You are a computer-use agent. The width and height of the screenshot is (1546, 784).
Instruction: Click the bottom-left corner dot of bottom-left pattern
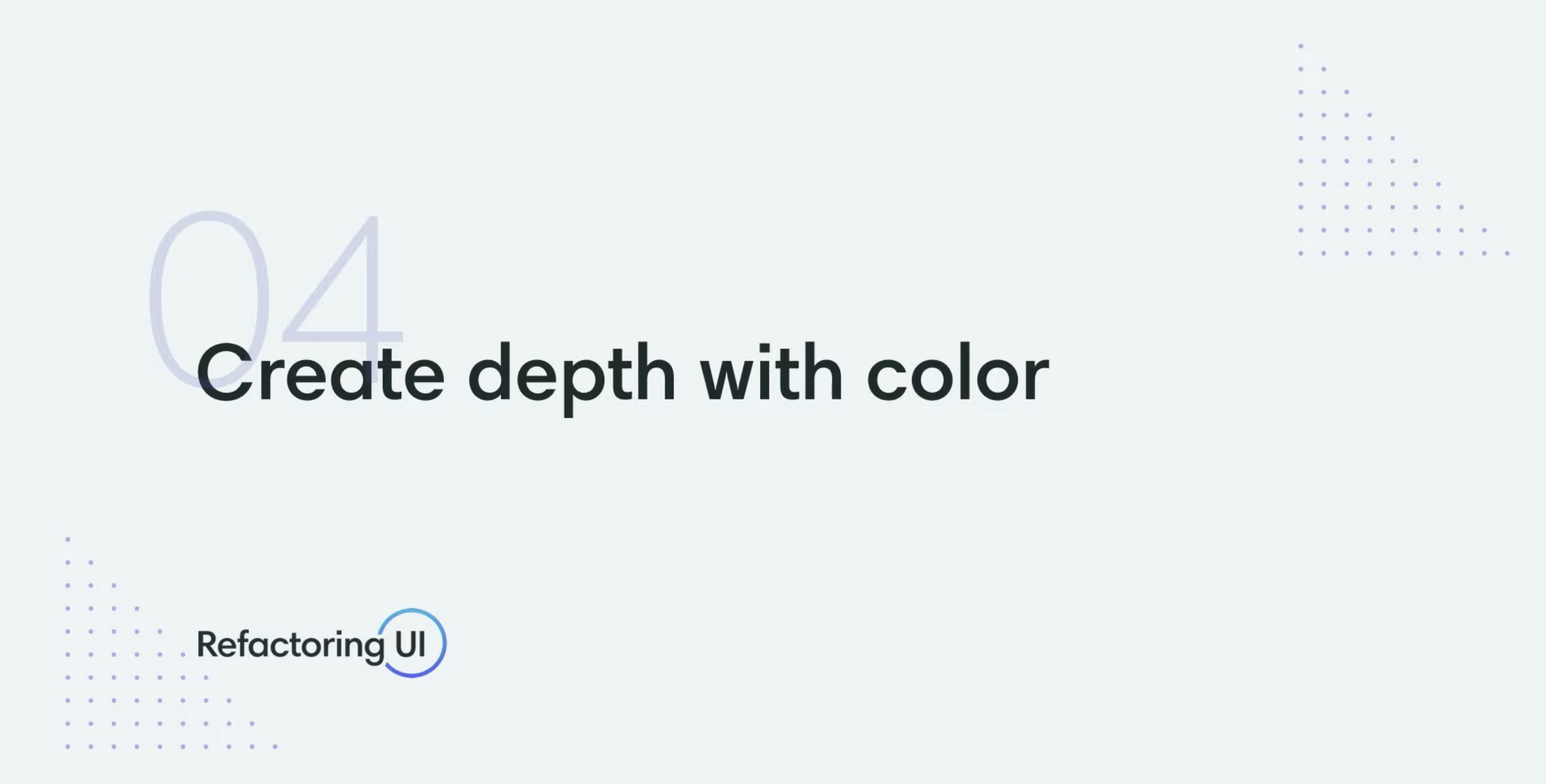[68, 747]
